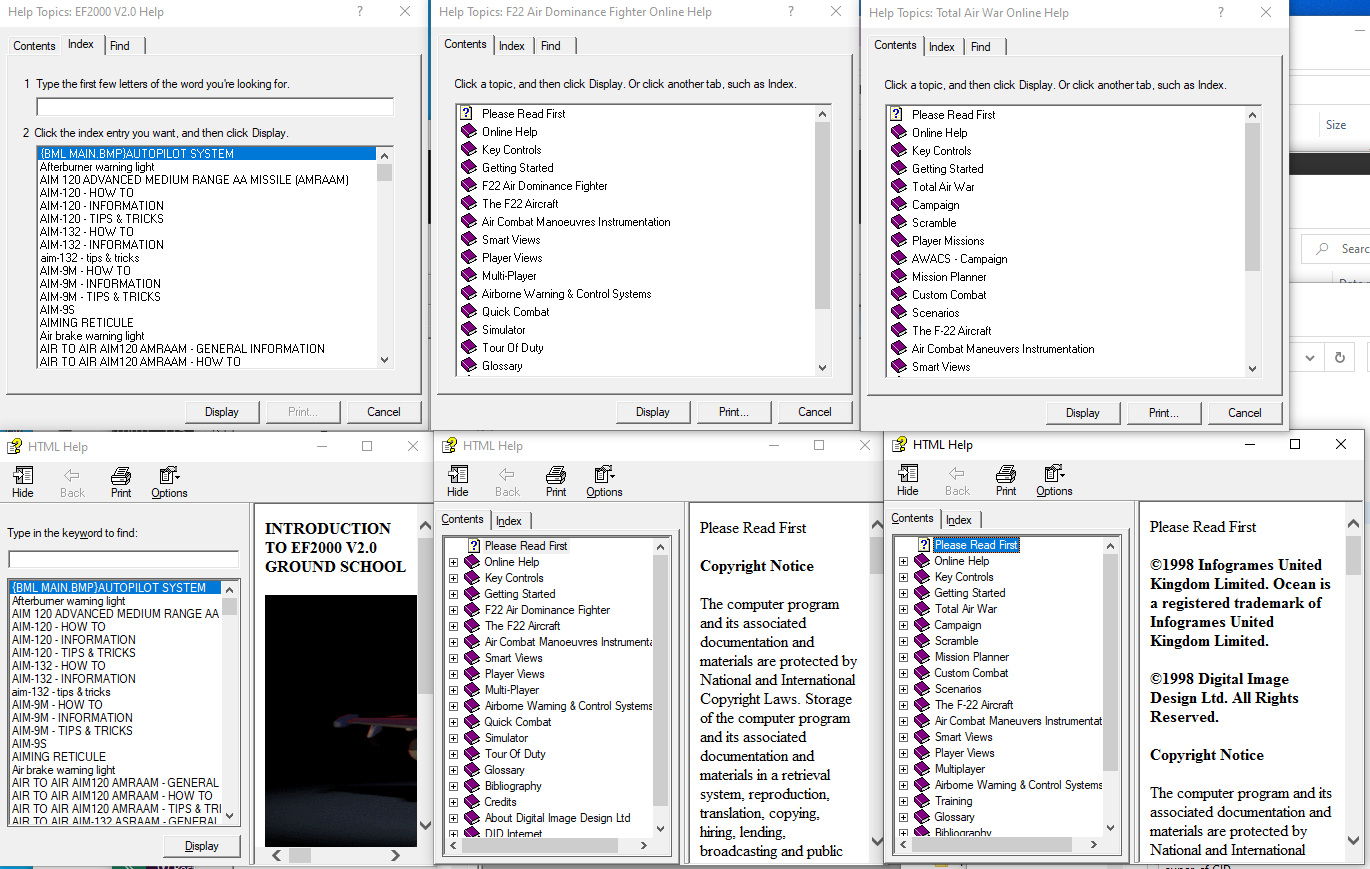Viewport: 1370px width, 869px height.
Task: Click Mission Planner book icon in Total Air War Help Topics
Action: [898, 276]
